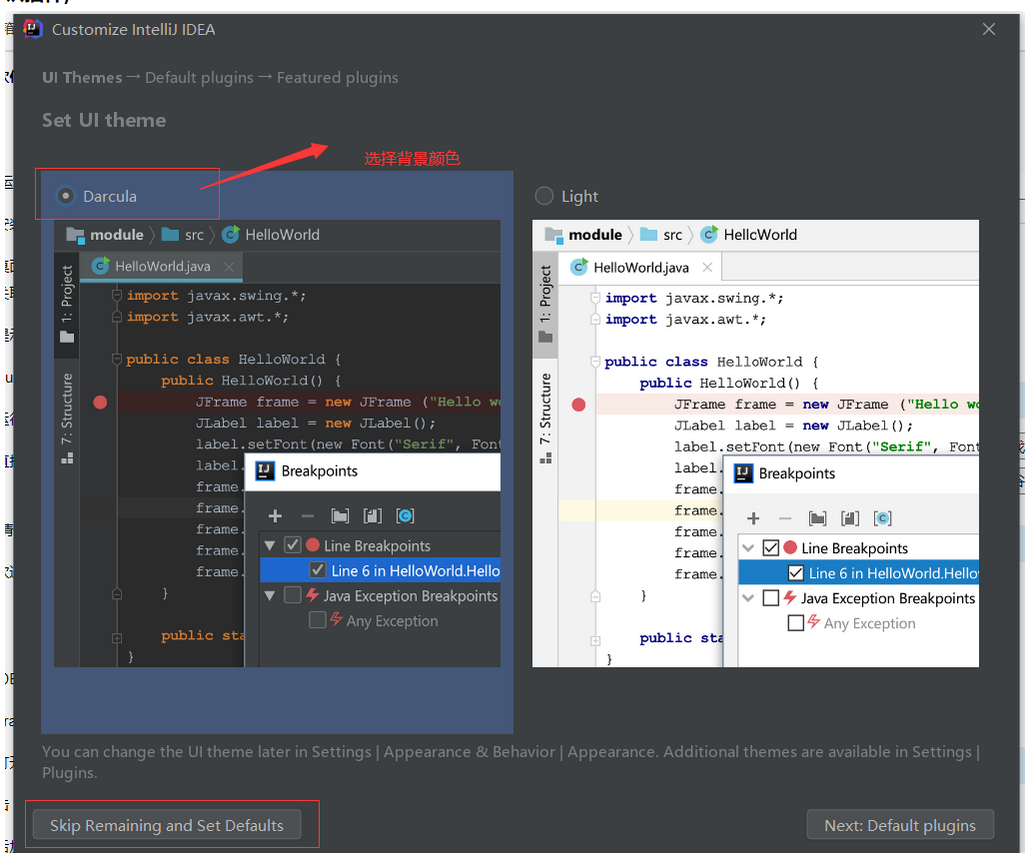Go to Next: Default plugins
The height and width of the screenshot is (859, 1028).
pyautogui.click(x=900, y=825)
